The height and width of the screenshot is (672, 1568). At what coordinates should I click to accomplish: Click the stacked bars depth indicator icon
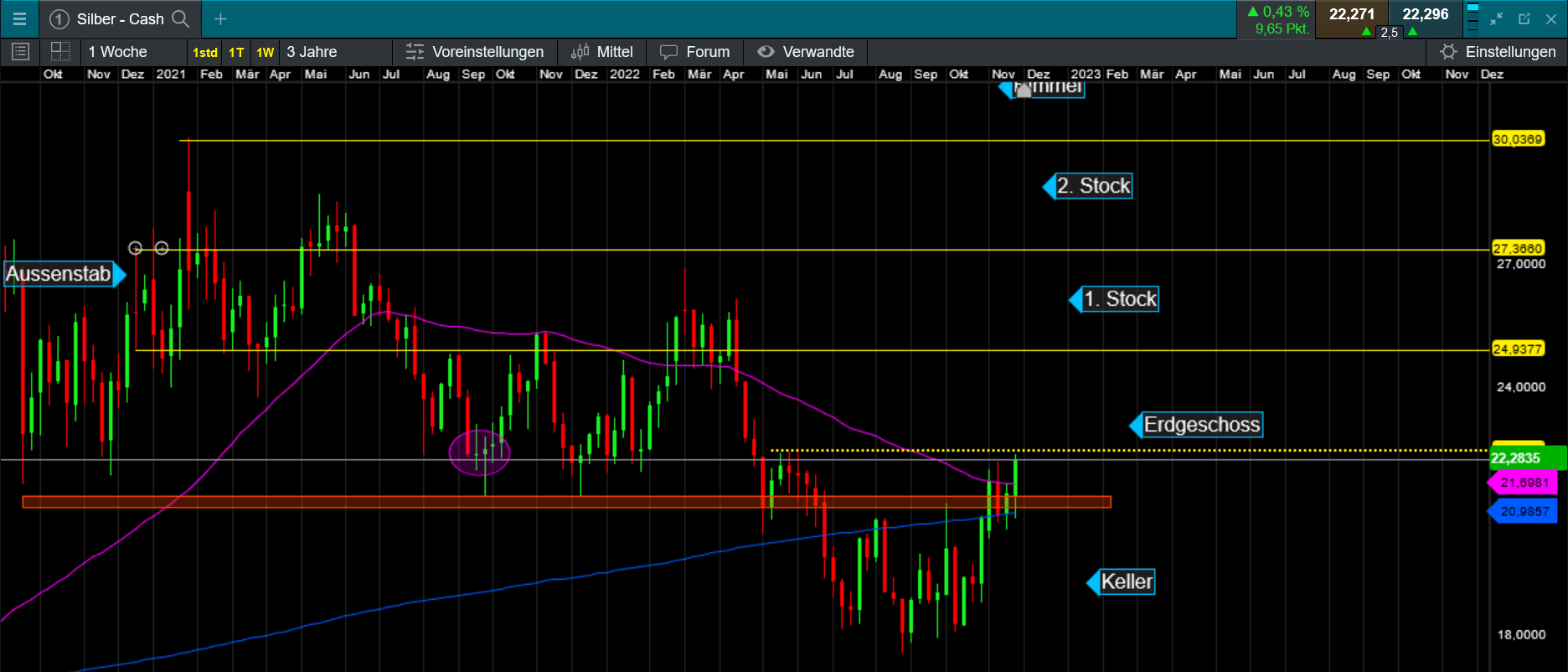[x=1473, y=18]
